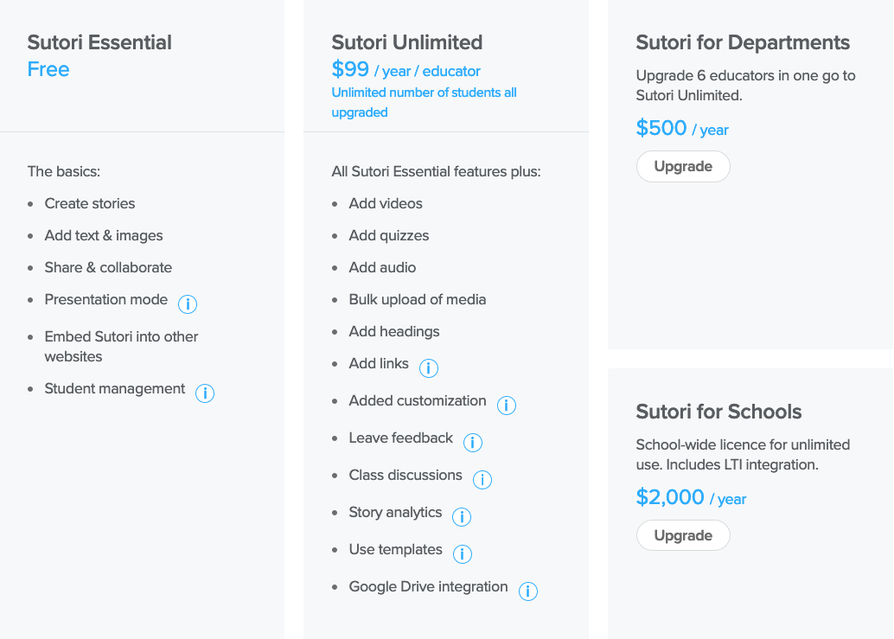
Task: Click the Sutori Unlimited plan heading
Action: point(407,42)
